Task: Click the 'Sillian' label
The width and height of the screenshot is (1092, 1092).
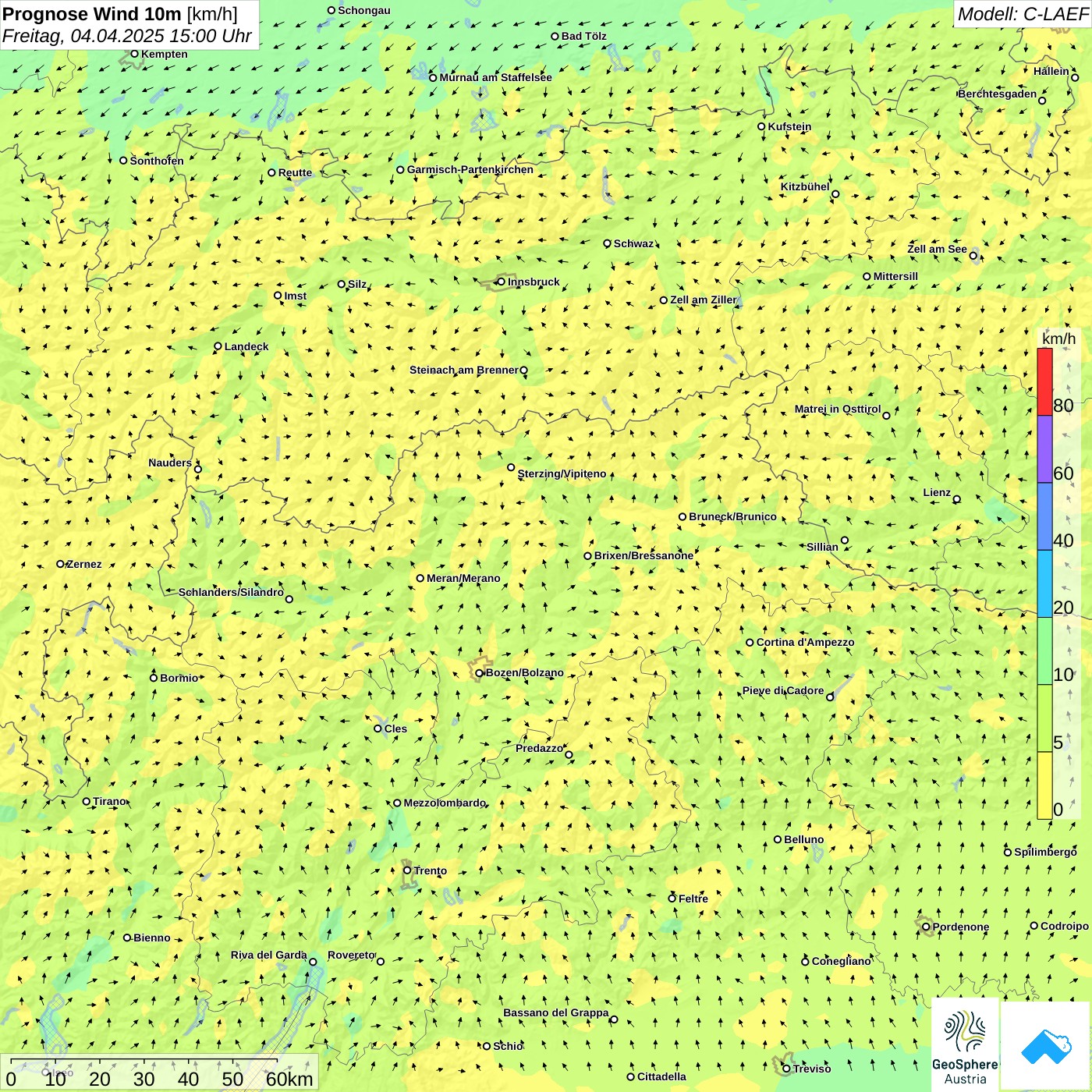Action: (822, 547)
